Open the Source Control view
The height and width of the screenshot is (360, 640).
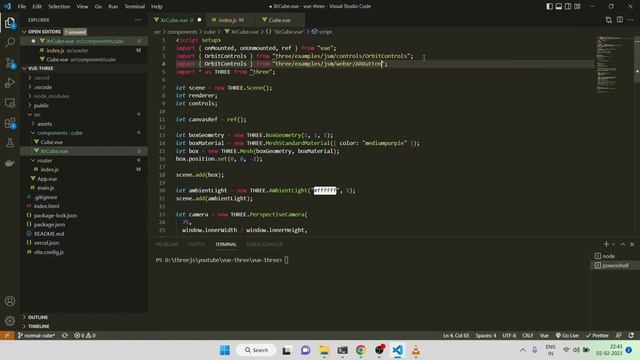[x=10, y=62]
